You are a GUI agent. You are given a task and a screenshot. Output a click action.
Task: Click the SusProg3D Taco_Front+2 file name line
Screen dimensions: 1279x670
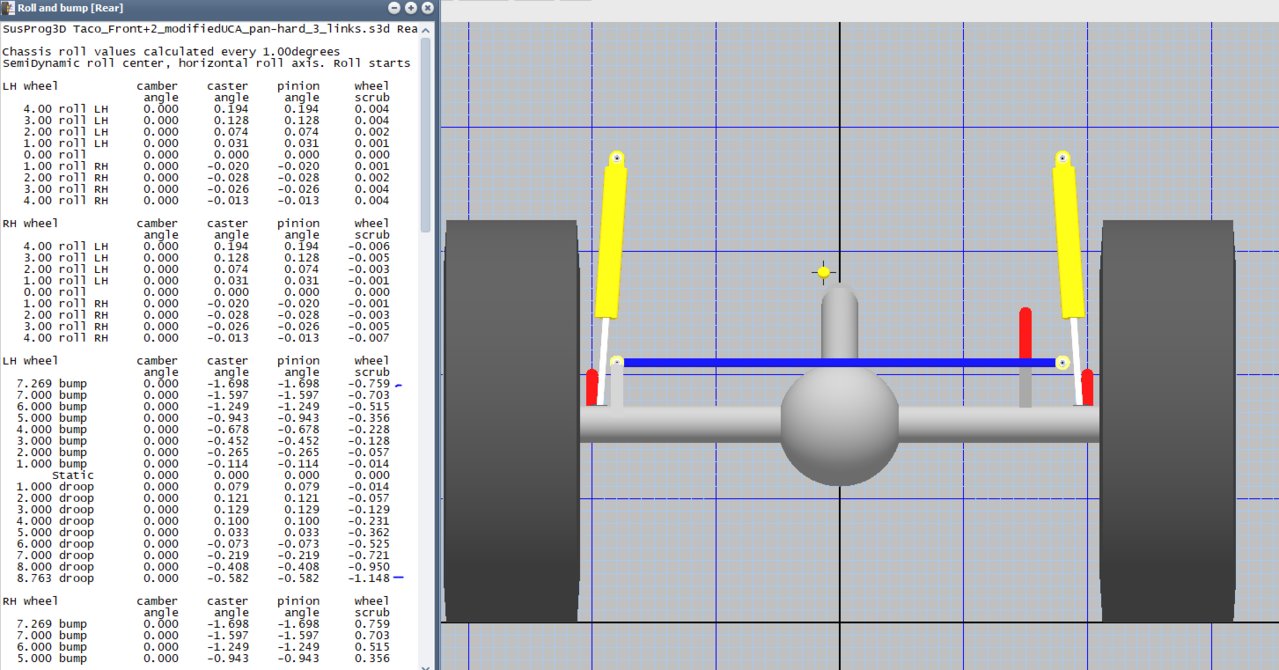tap(210, 29)
